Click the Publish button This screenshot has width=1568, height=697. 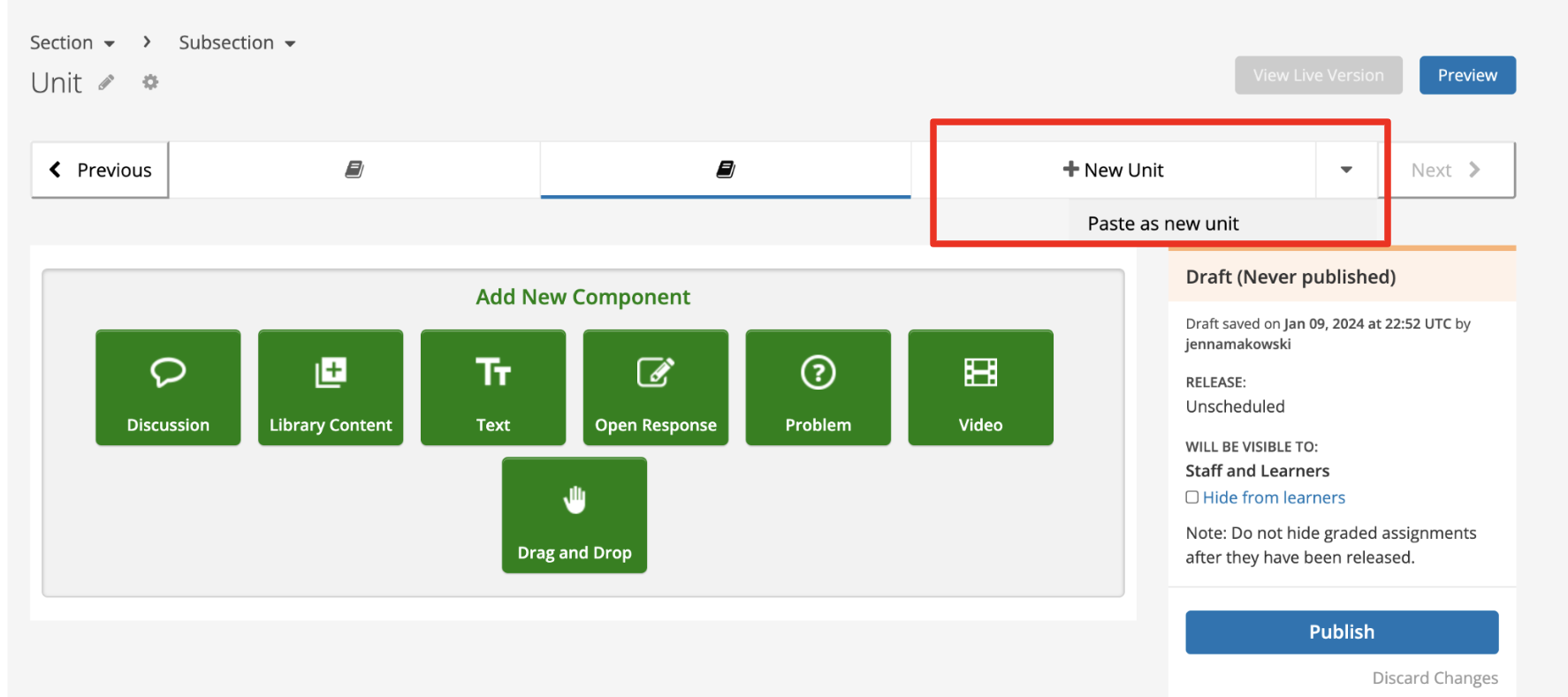(x=1341, y=632)
